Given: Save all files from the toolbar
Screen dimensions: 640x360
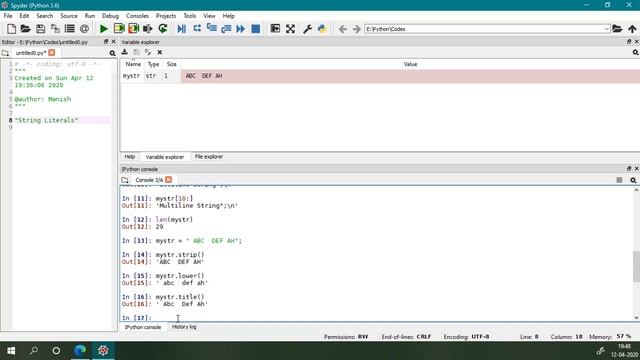Looking at the screenshot, I should (x=55, y=29).
